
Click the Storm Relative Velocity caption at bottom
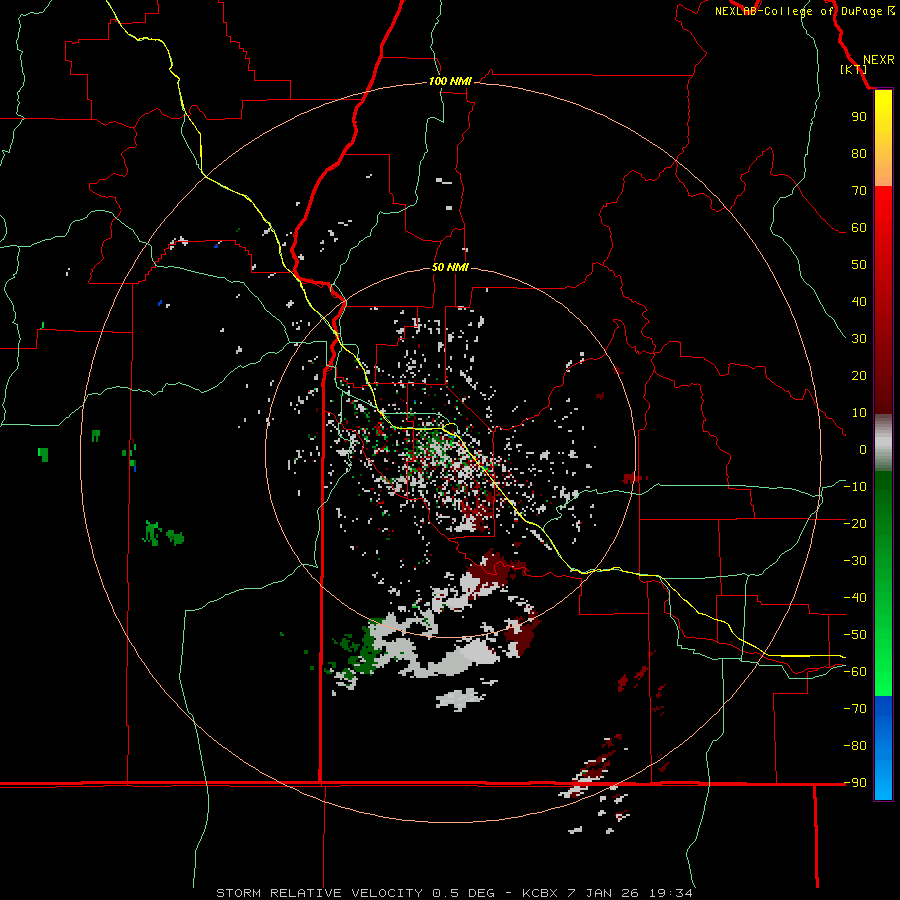(454, 893)
